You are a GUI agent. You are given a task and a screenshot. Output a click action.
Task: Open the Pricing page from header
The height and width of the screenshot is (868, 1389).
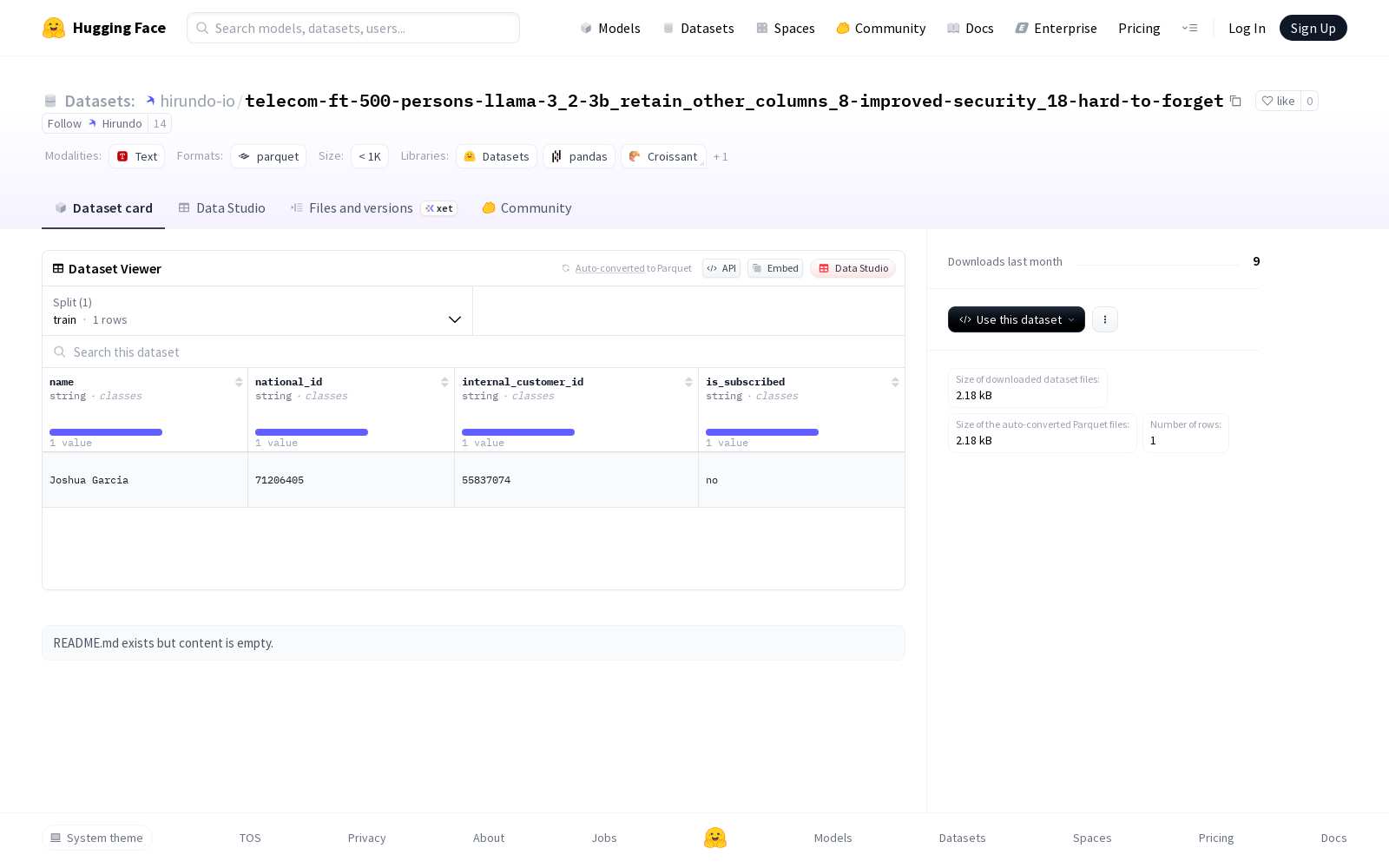[x=1139, y=28]
